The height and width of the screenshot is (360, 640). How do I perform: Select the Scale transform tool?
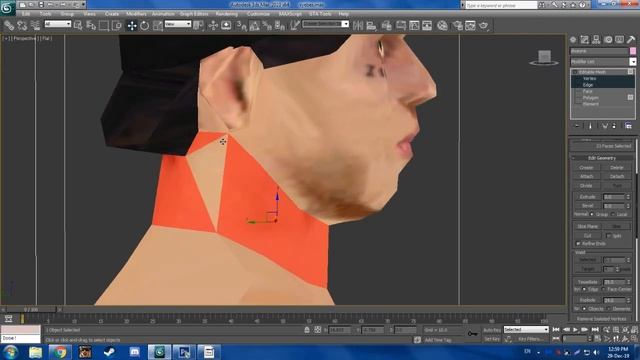[158, 26]
